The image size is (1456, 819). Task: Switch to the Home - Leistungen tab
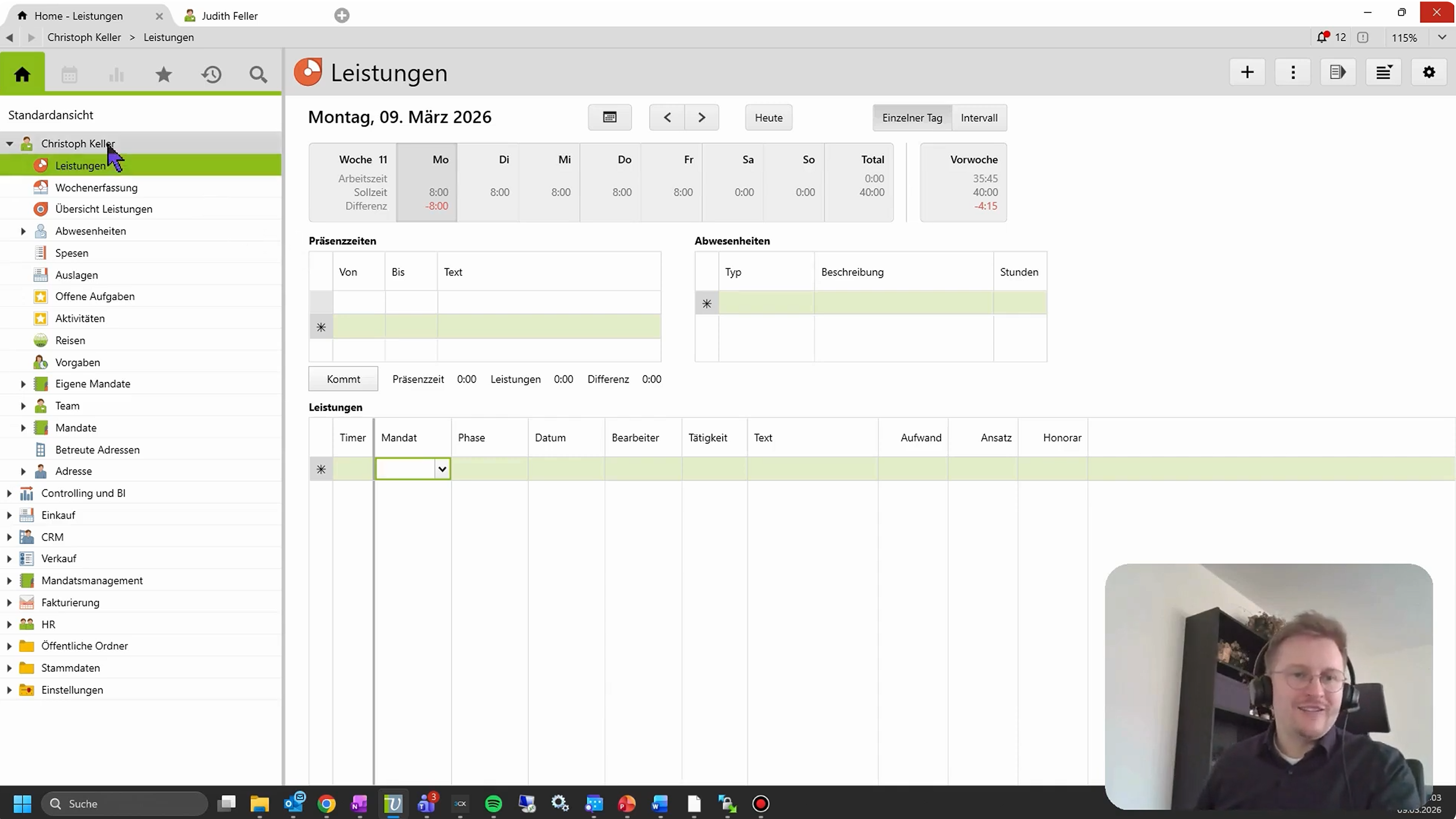tap(78, 16)
